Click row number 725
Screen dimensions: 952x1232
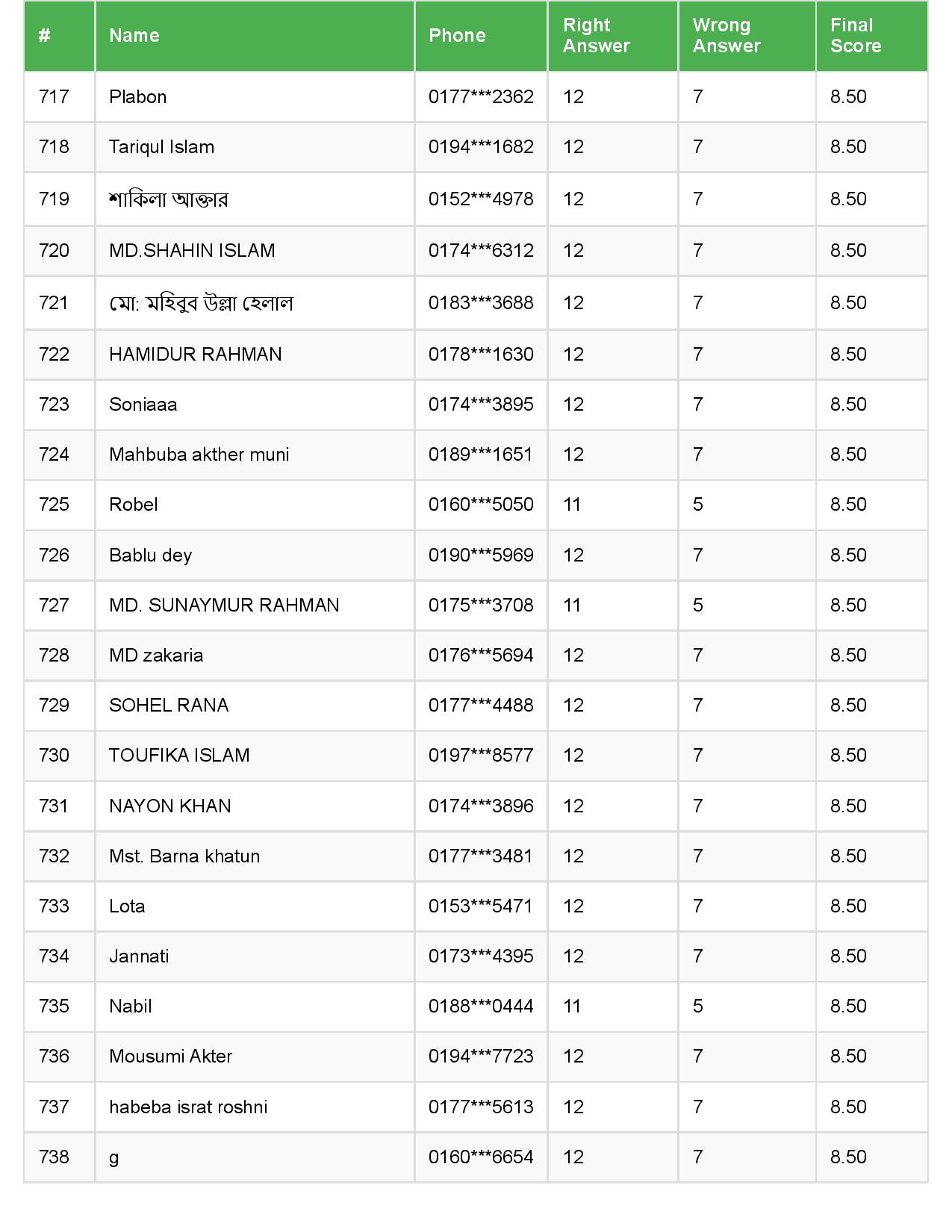[54, 505]
